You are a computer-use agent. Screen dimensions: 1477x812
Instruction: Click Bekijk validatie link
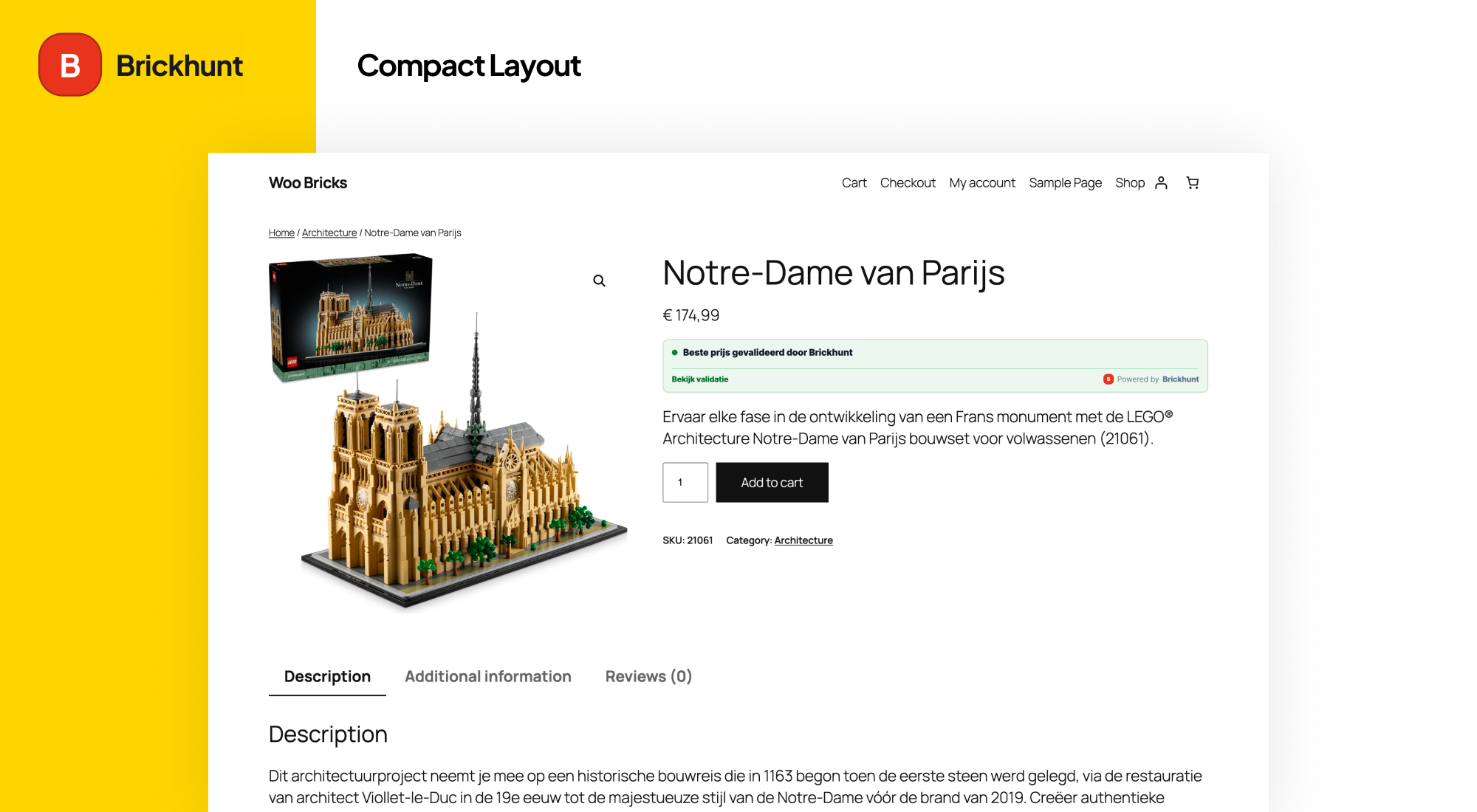pyautogui.click(x=700, y=379)
